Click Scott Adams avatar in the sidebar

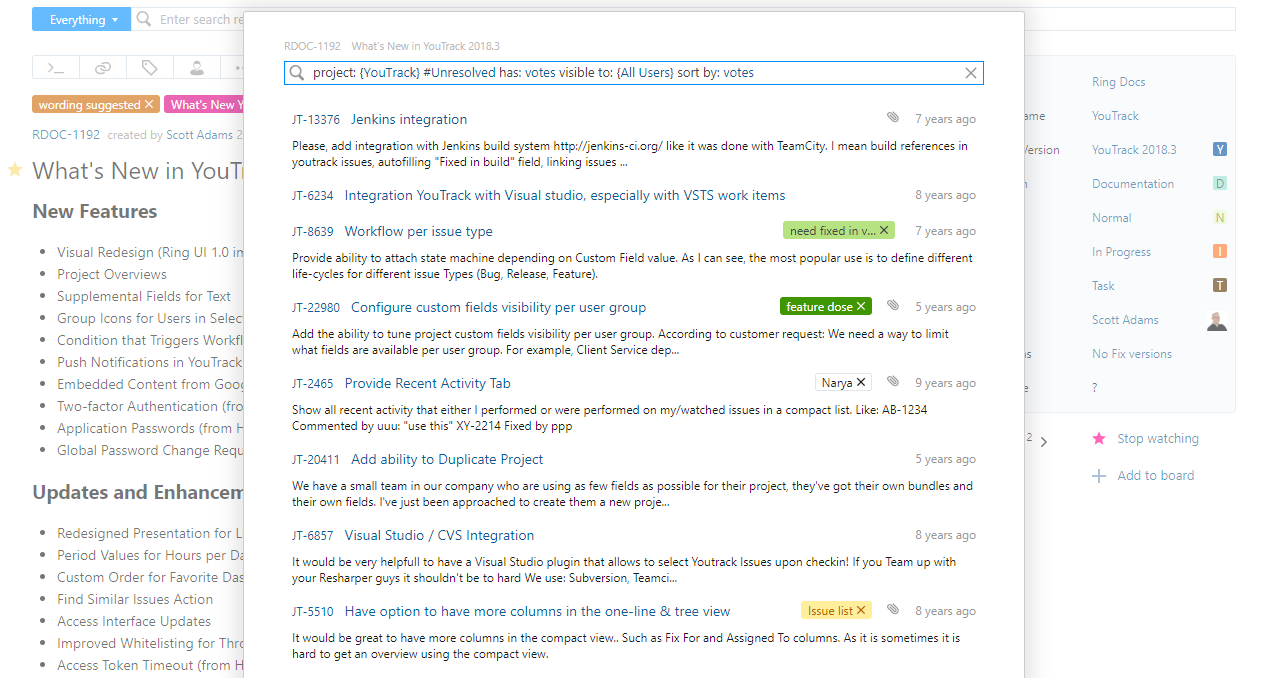click(x=1216, y=320)
